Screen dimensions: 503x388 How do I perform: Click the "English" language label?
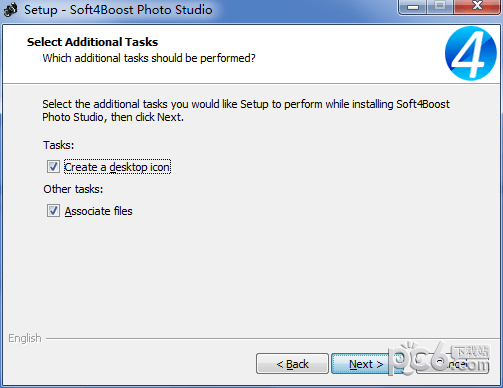(25, 338)
